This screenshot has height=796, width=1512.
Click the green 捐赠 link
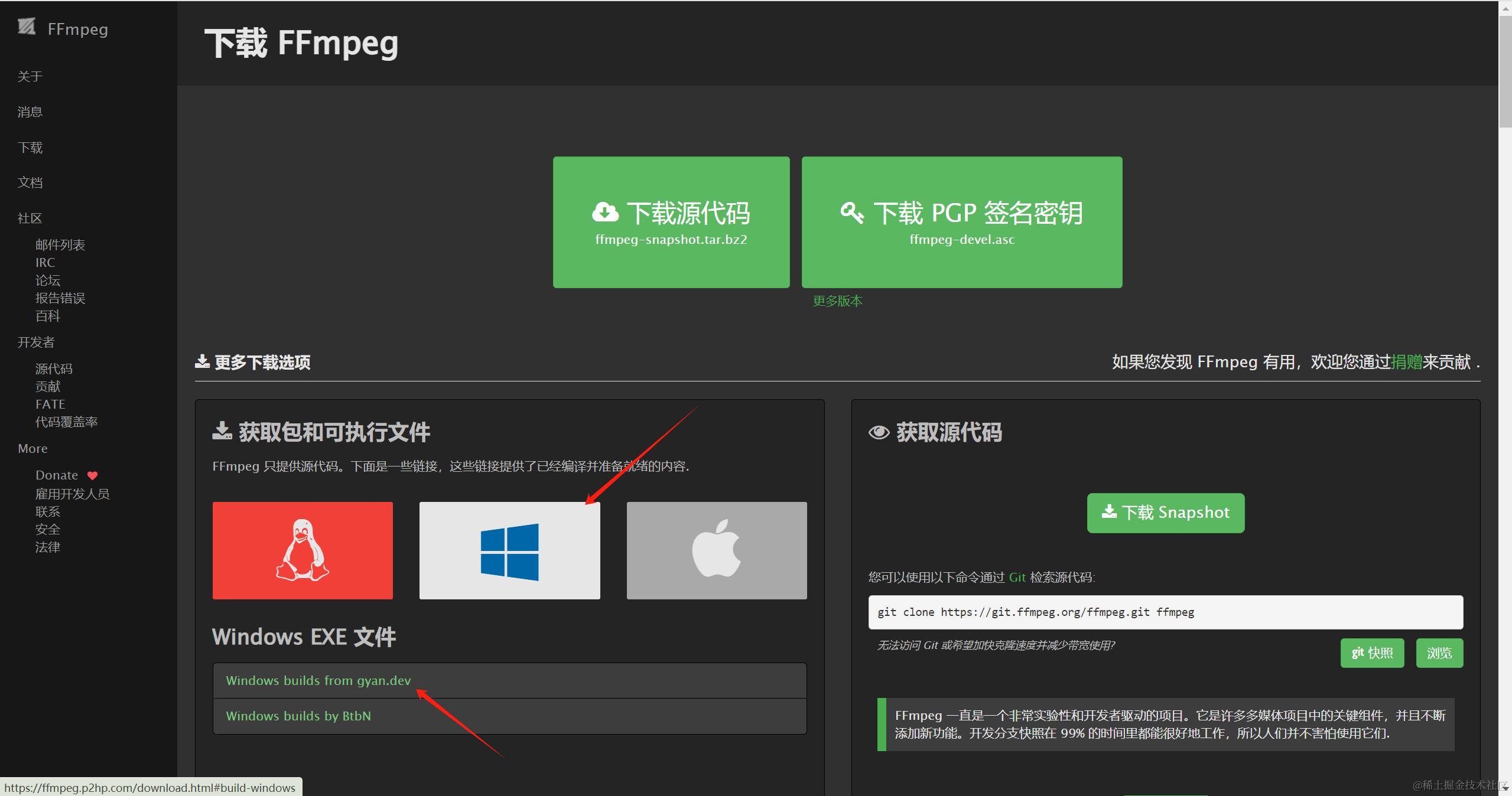coord(1406,361)
